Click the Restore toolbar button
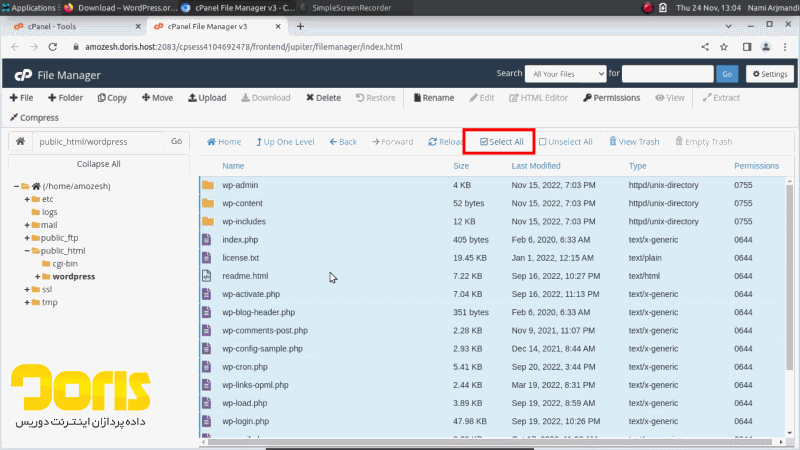The image size is (800, 450). point(376,97)
